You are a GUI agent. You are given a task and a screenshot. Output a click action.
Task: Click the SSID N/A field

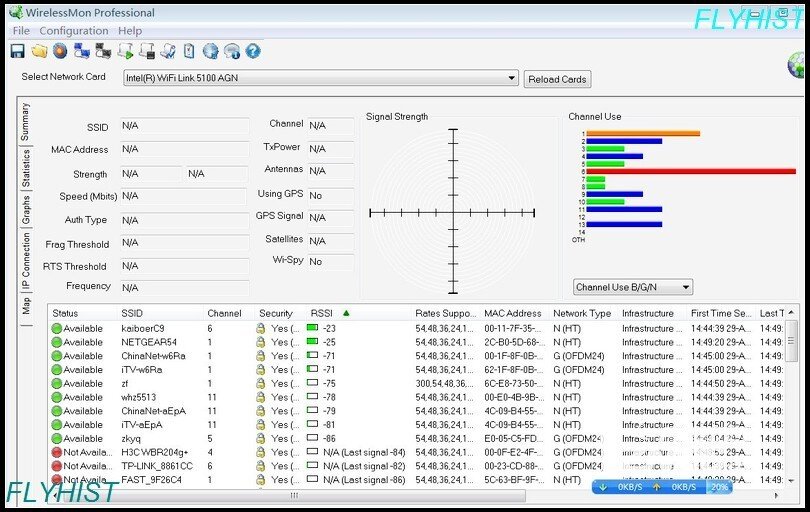click(x=185, y=126)
